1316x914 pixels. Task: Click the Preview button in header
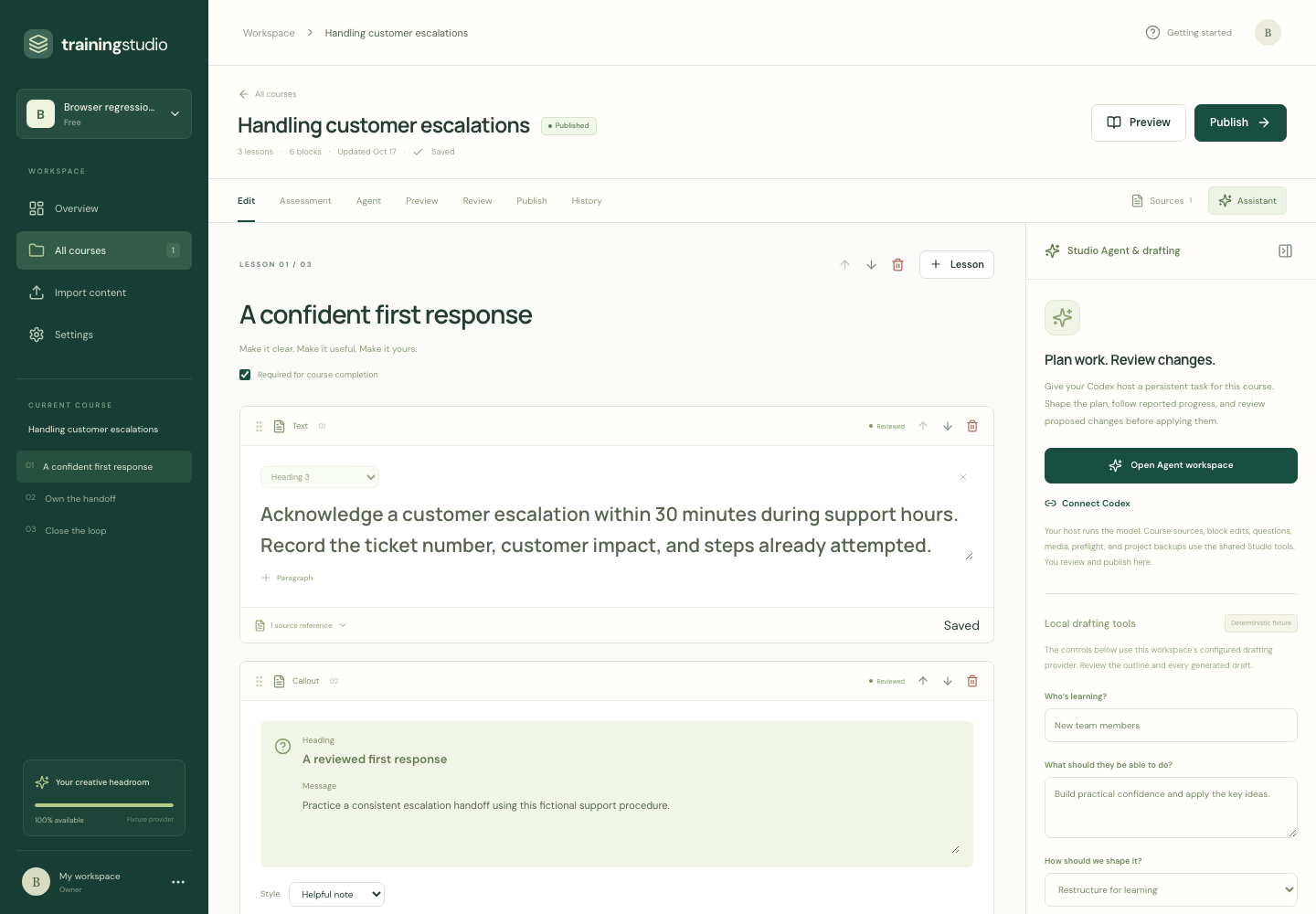coord(1139,122)
